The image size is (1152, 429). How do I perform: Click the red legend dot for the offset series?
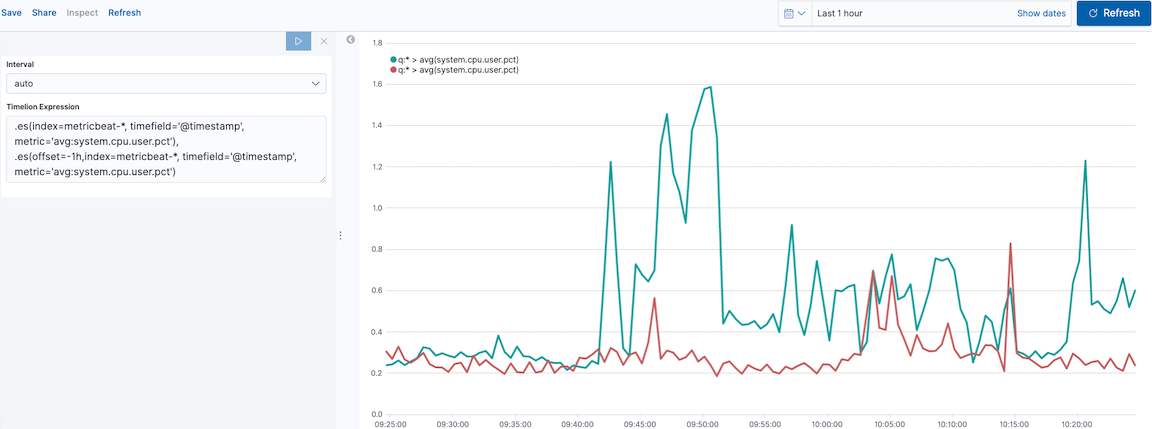point(393,70)
